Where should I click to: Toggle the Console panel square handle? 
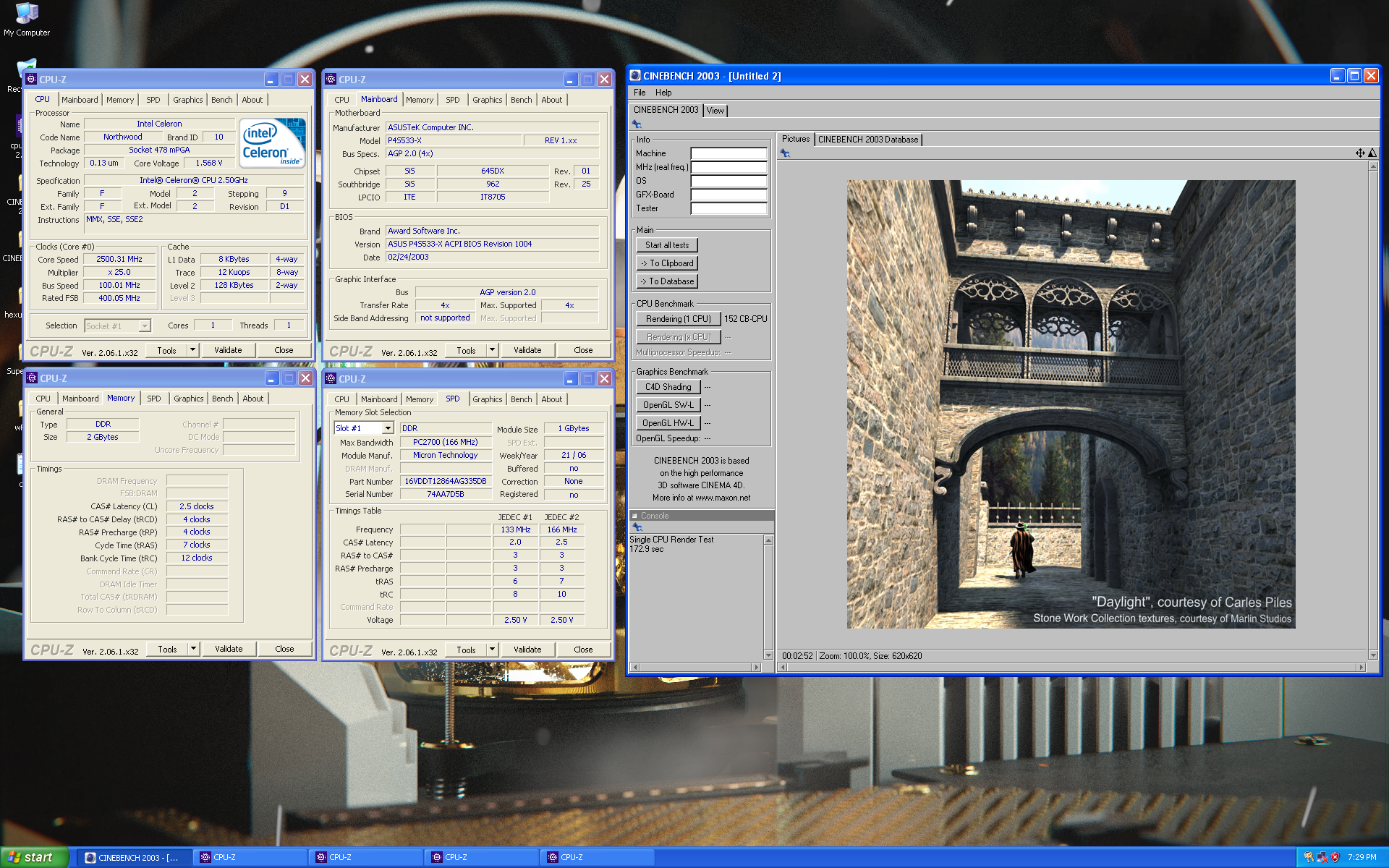click(635, 516)
